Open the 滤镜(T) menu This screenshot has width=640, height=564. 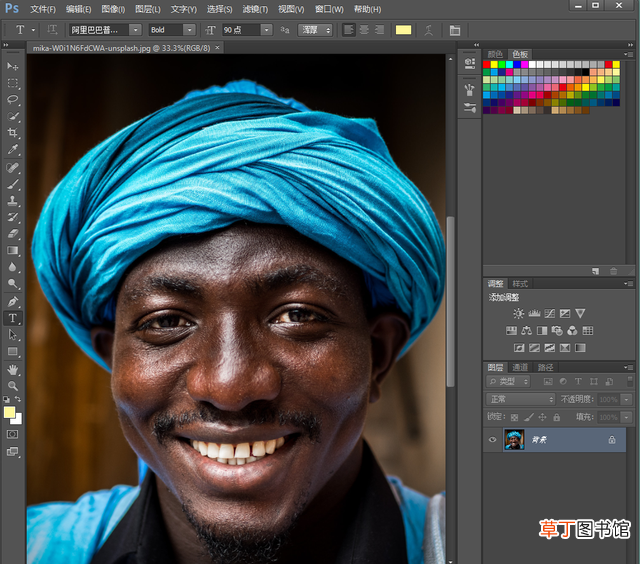point(255,9)
